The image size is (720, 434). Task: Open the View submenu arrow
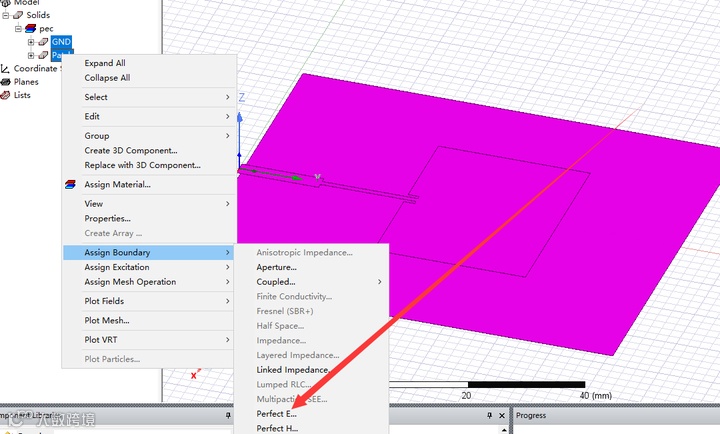(227, 203)
